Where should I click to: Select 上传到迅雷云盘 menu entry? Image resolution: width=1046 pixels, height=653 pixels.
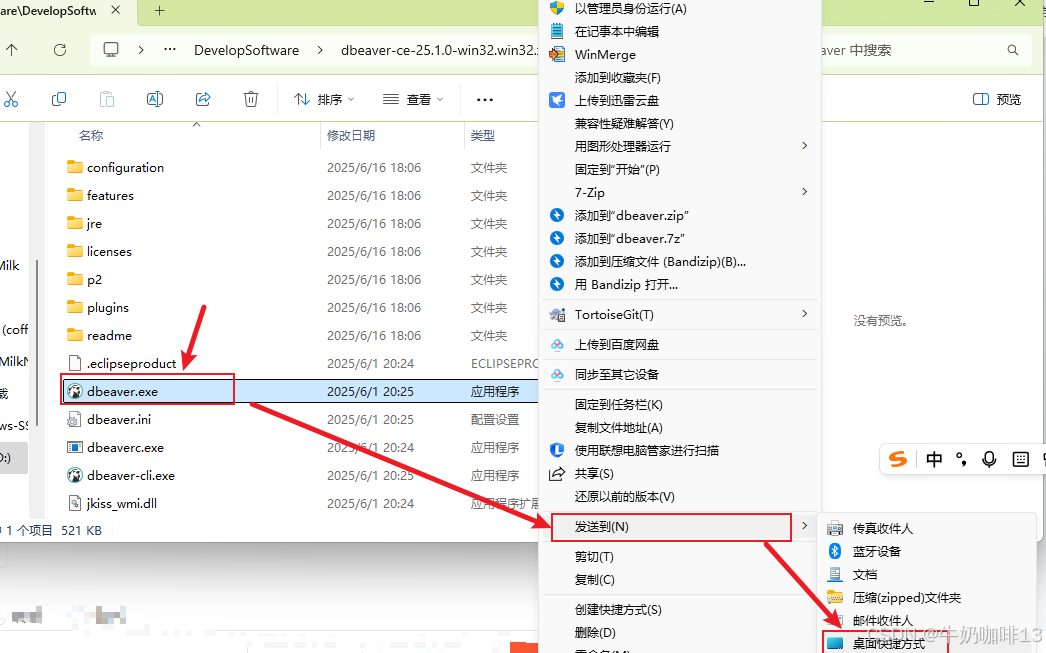679,100
